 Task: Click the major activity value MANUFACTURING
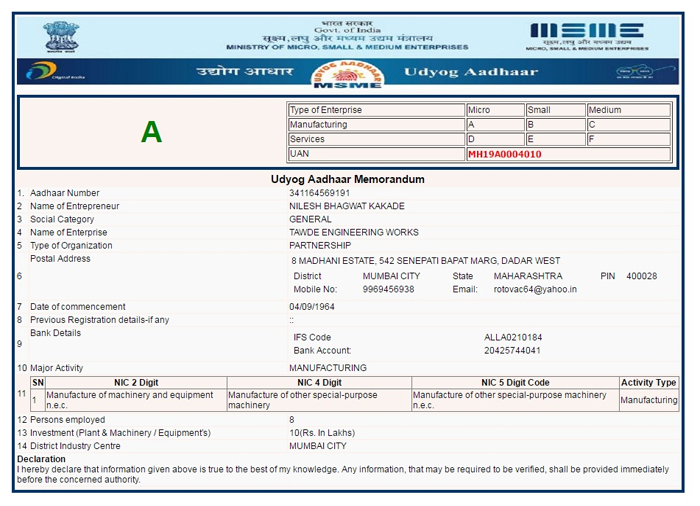(328, 368)
